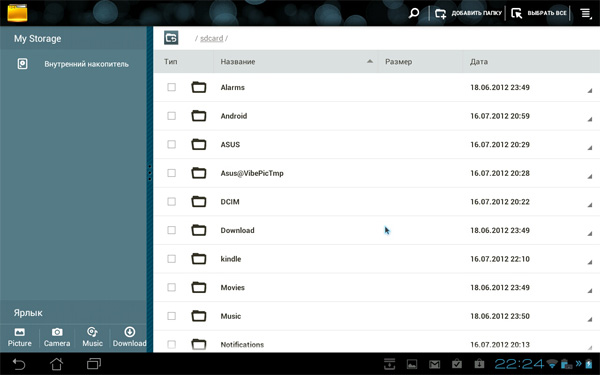Click the ВЫБРАТЬ ВСЕ button
600x375 pixels.
(x=539, y=13)
